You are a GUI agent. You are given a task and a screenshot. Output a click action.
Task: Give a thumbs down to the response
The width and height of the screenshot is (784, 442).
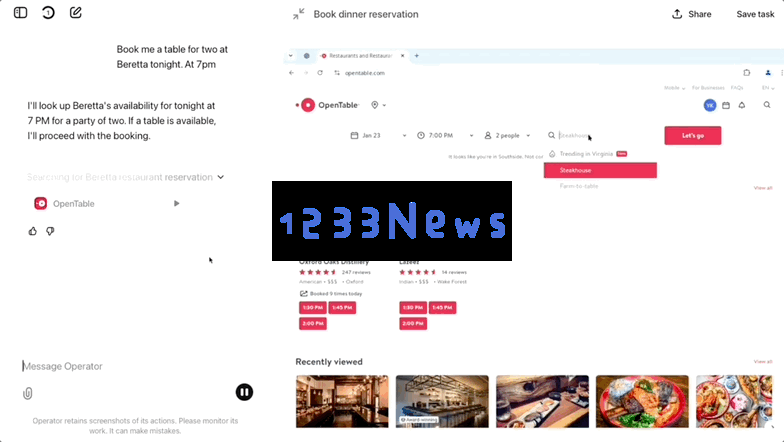click(50, 231)
